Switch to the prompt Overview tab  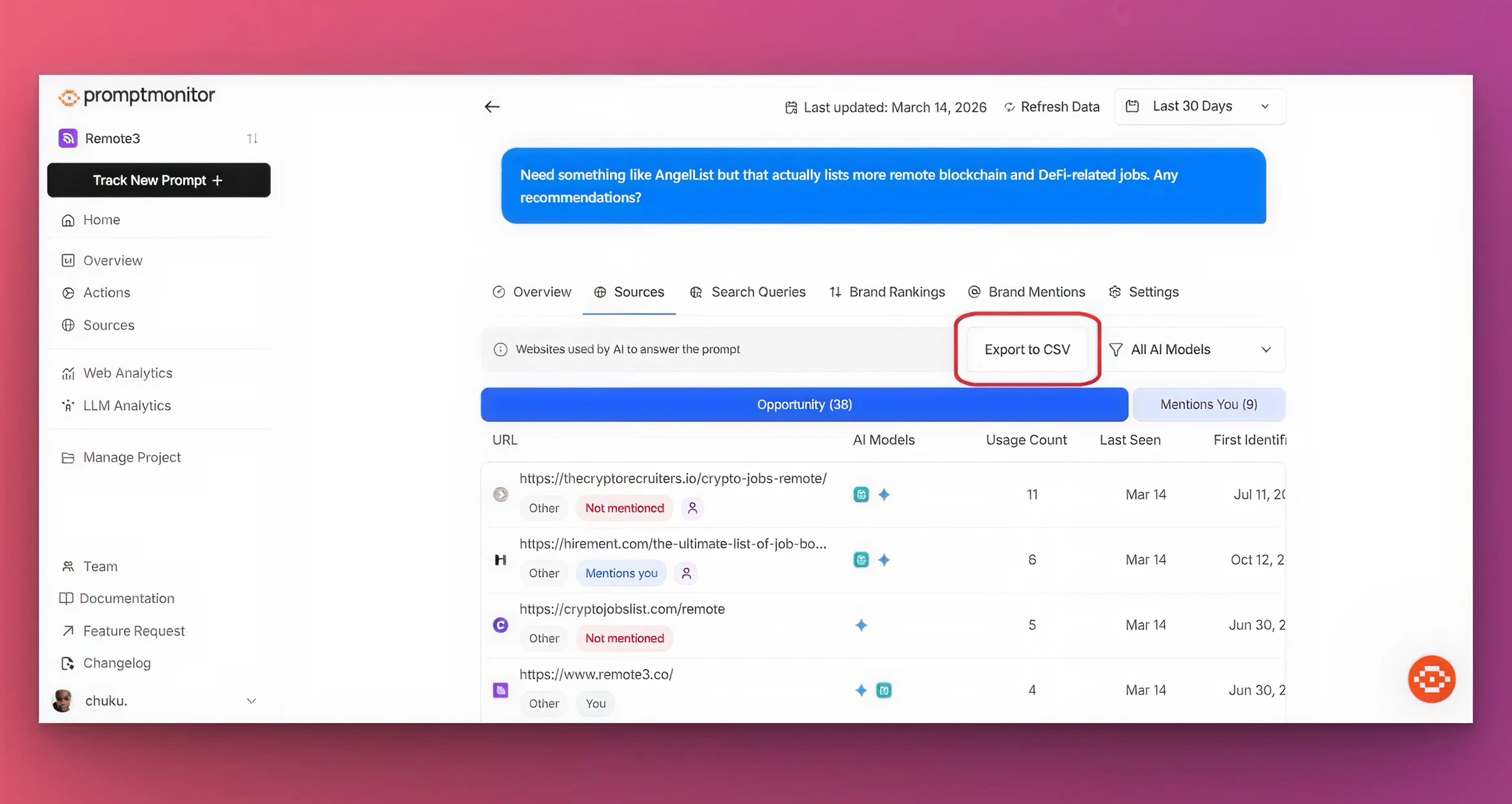point(532,292)
